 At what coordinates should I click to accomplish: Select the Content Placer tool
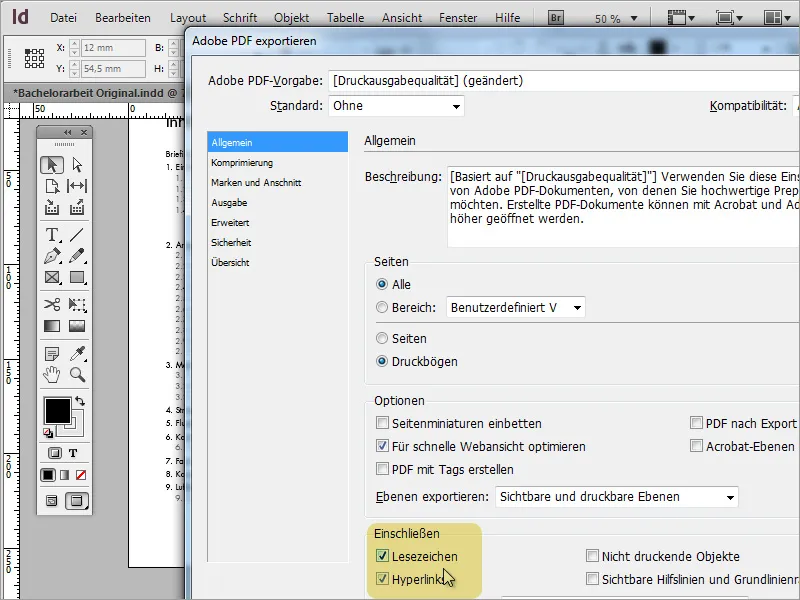tap(77, 207)
